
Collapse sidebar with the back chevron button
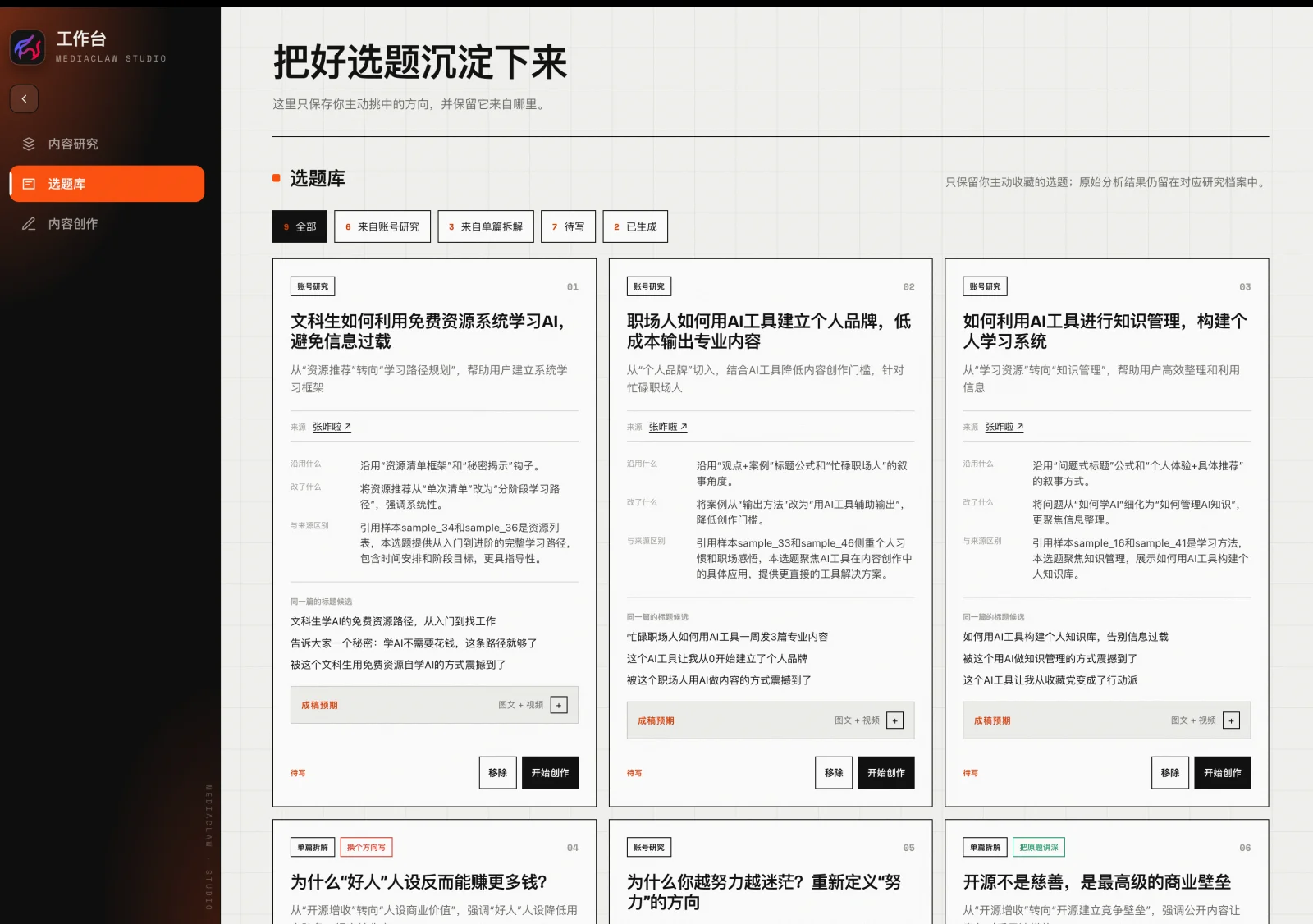[24, 98]
